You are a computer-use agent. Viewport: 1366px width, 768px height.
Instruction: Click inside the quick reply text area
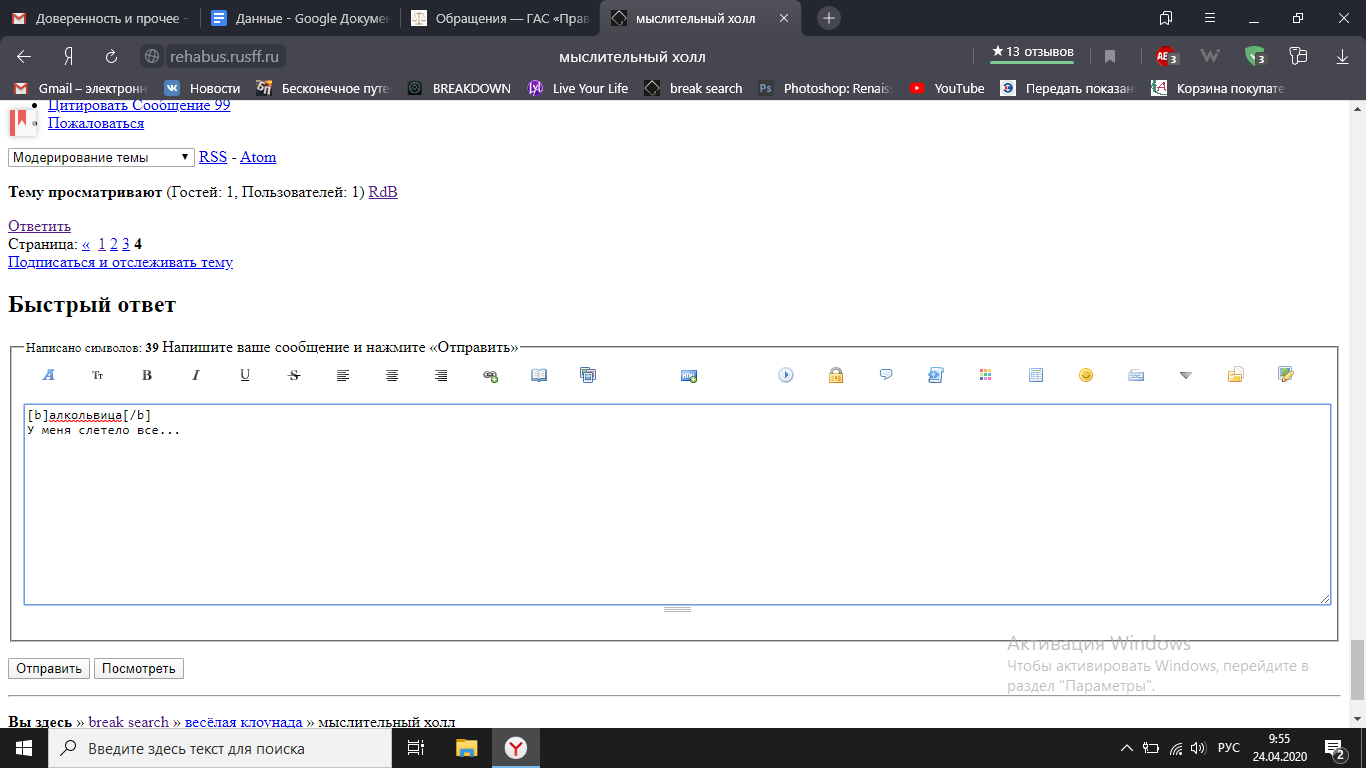(677, 504)
